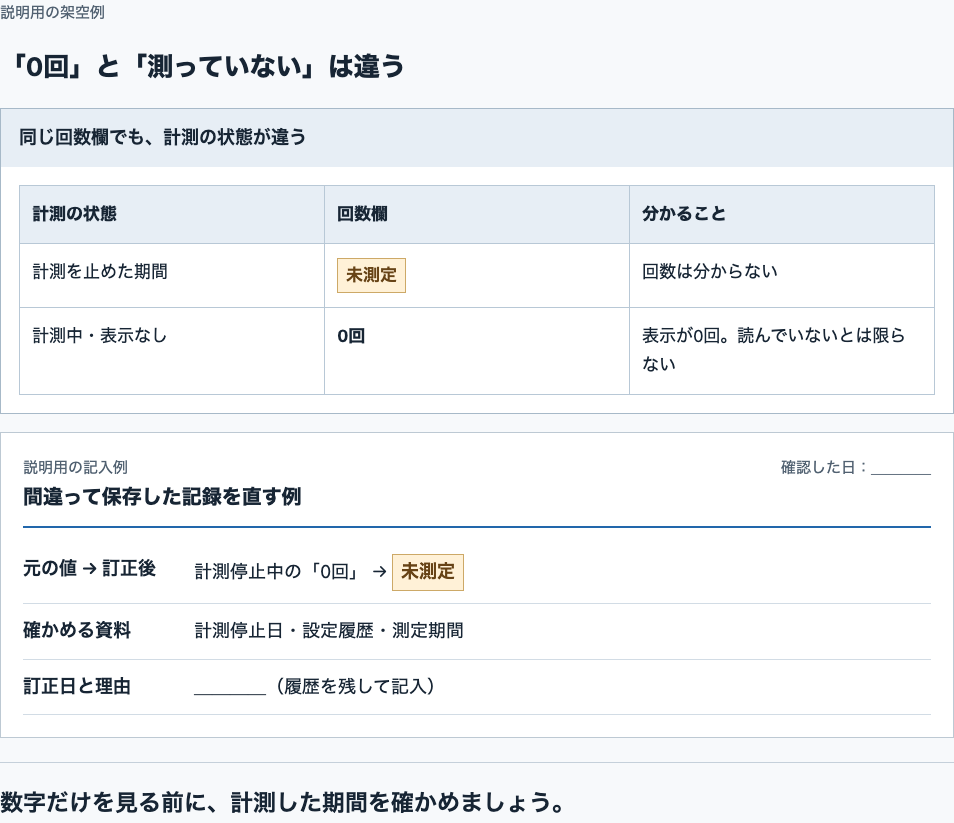This screenshot has height=823, width=954.
Task: Select the cell '計測中・表示なし'
Action: (172, 351)
